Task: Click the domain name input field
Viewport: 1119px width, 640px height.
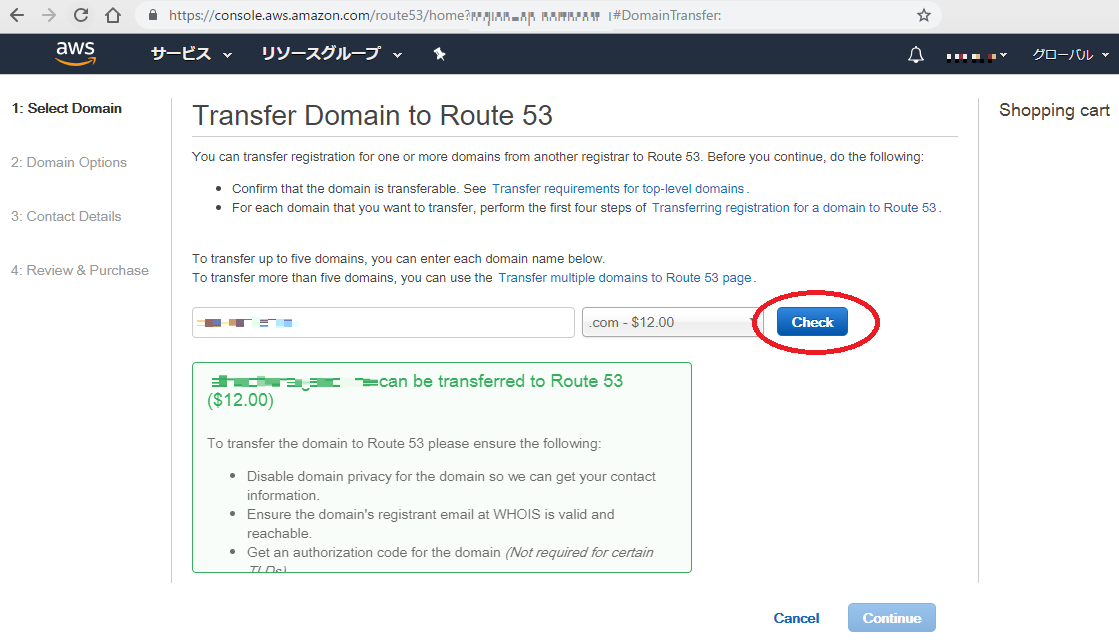Action: (x=383, y=322)
